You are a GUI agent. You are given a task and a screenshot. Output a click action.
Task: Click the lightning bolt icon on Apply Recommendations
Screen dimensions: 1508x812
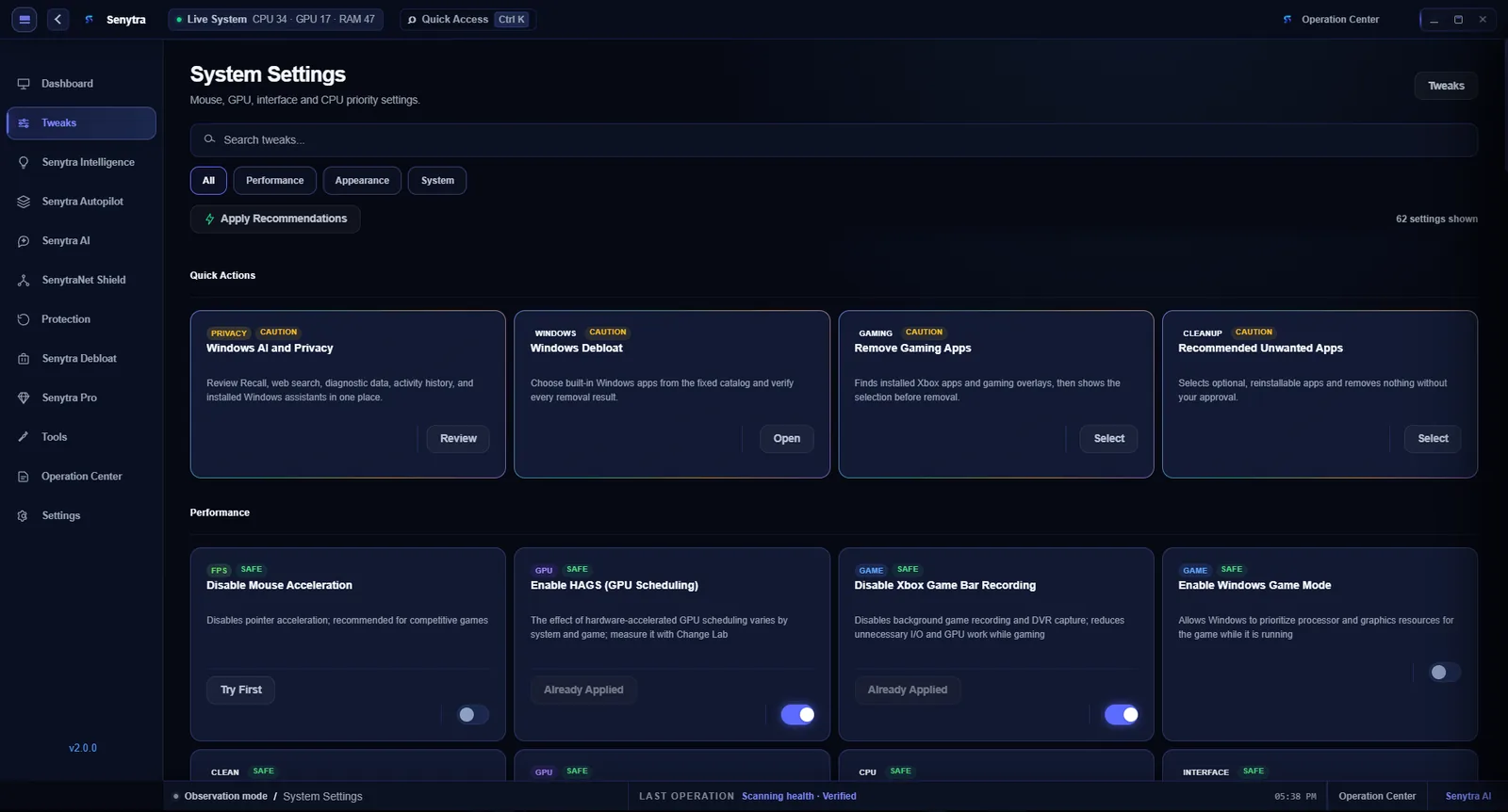point(209,219)
